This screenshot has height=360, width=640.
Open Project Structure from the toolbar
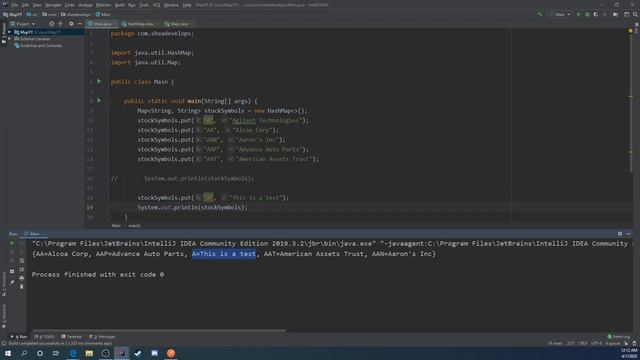(616, 14)
